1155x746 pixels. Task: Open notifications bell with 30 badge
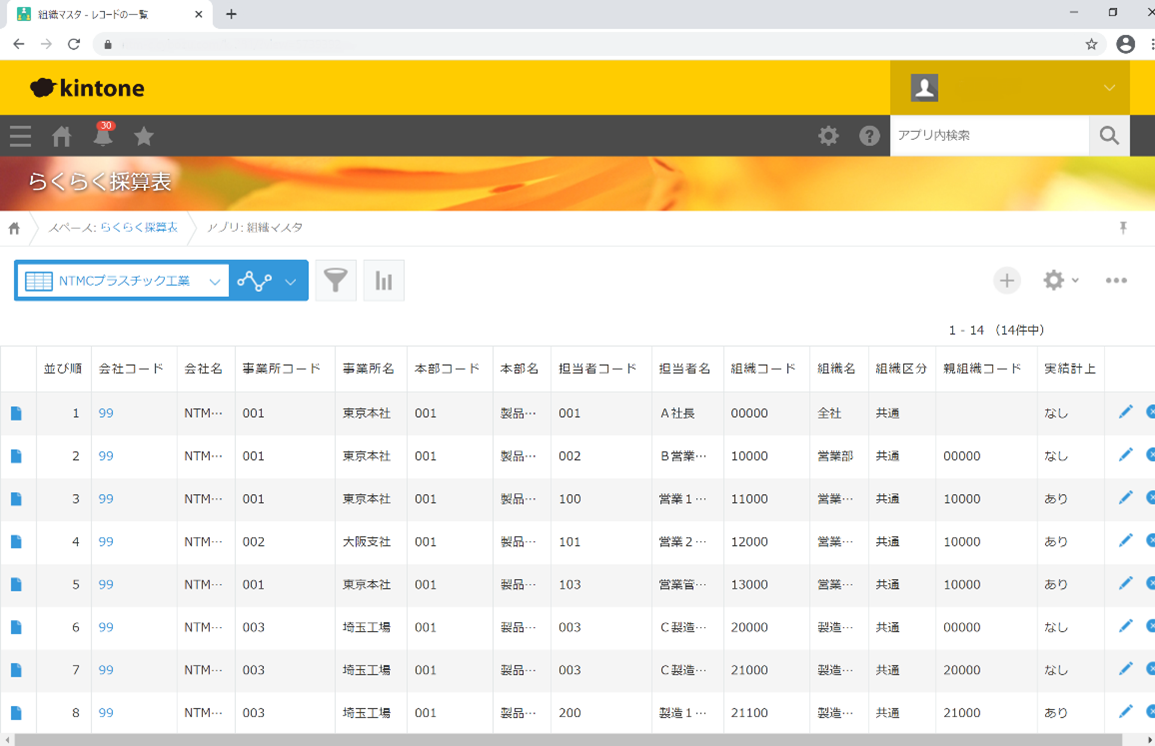point(103,135)
